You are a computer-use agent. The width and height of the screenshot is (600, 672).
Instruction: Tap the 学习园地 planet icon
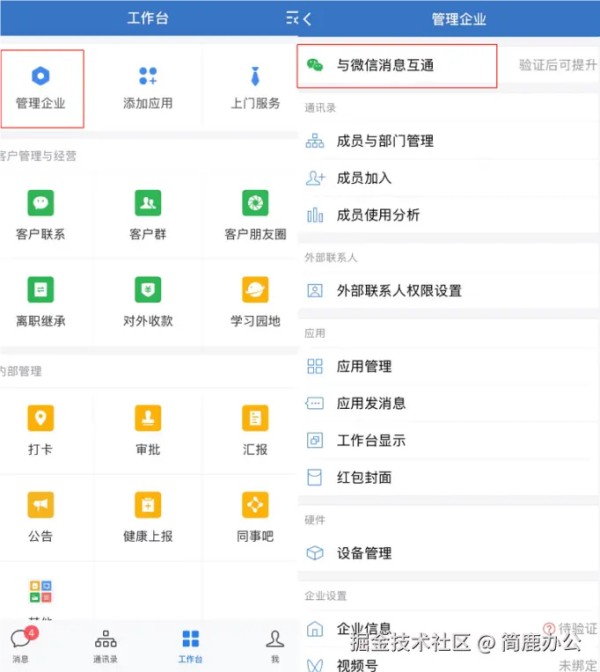click(255, 290)
